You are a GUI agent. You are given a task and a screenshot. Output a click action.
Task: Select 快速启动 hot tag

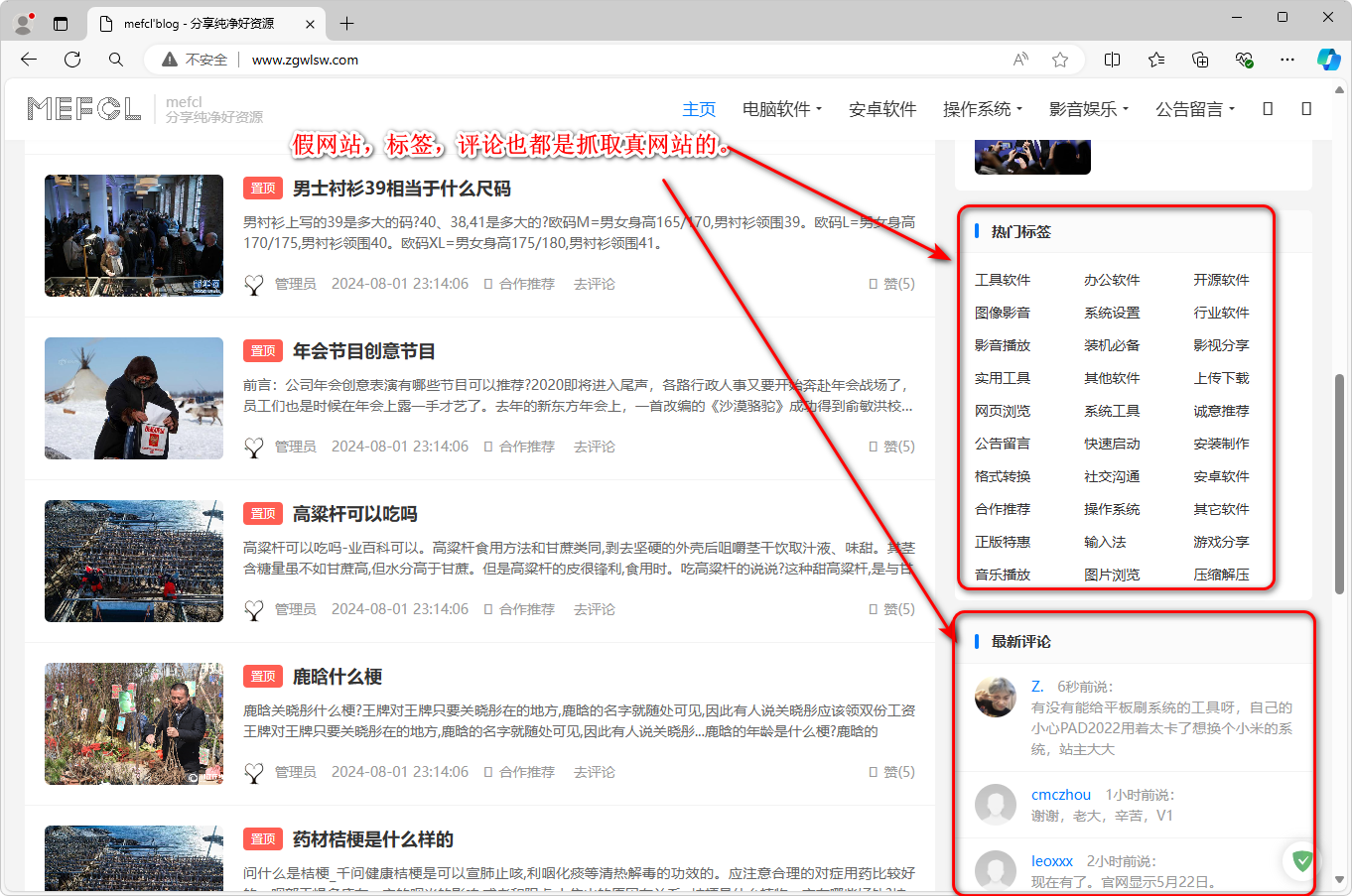tap(1112, 444)
